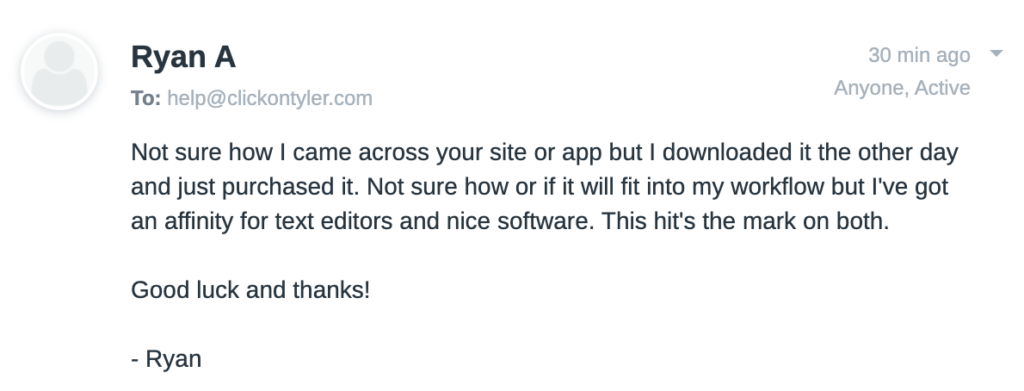
Task: Click the line starting "an affinity for text"
Action: click(x=510, y=221)
